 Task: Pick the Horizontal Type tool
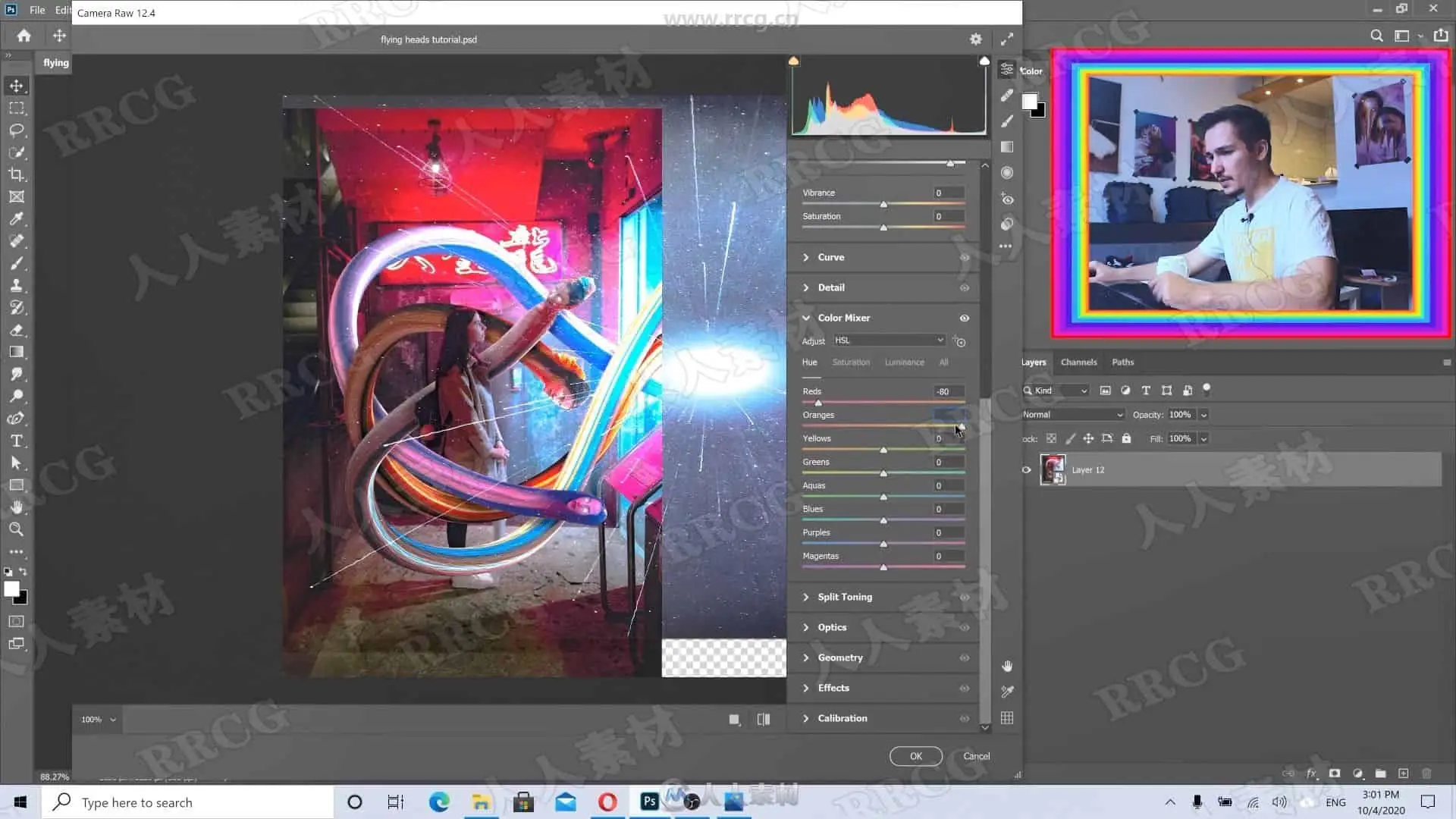click(17, 441)
